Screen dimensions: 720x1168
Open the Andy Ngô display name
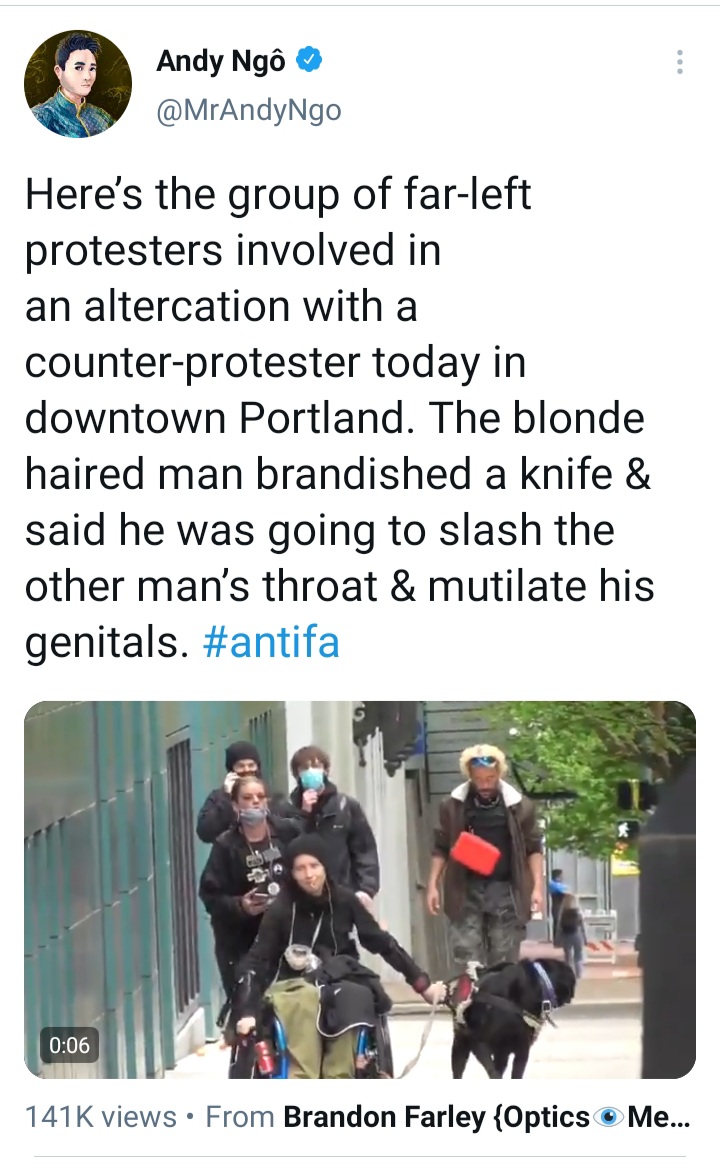pyautogui.click(x=220, y=61)
